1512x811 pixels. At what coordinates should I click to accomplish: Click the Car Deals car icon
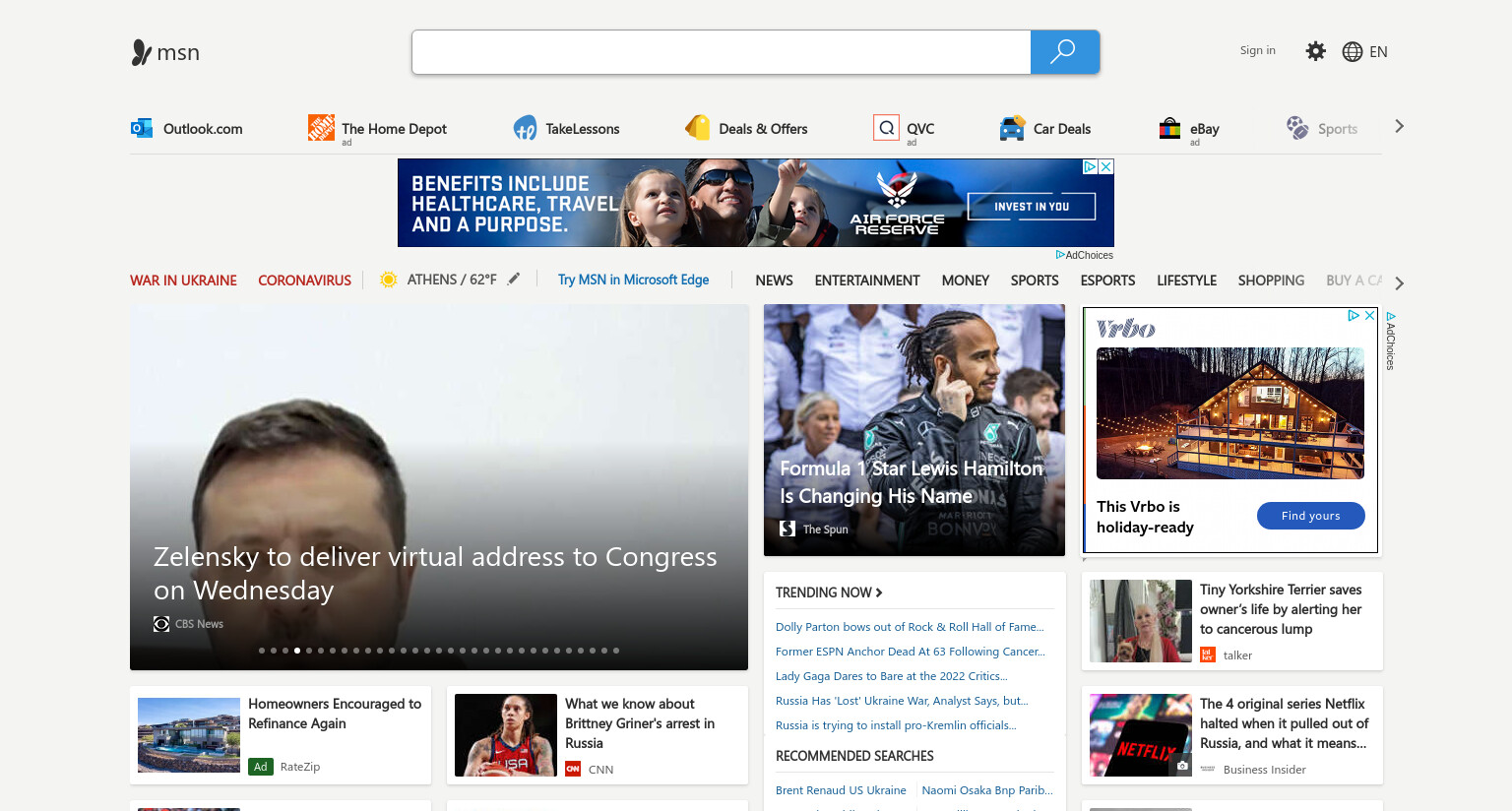click(x=1012, y=128)
